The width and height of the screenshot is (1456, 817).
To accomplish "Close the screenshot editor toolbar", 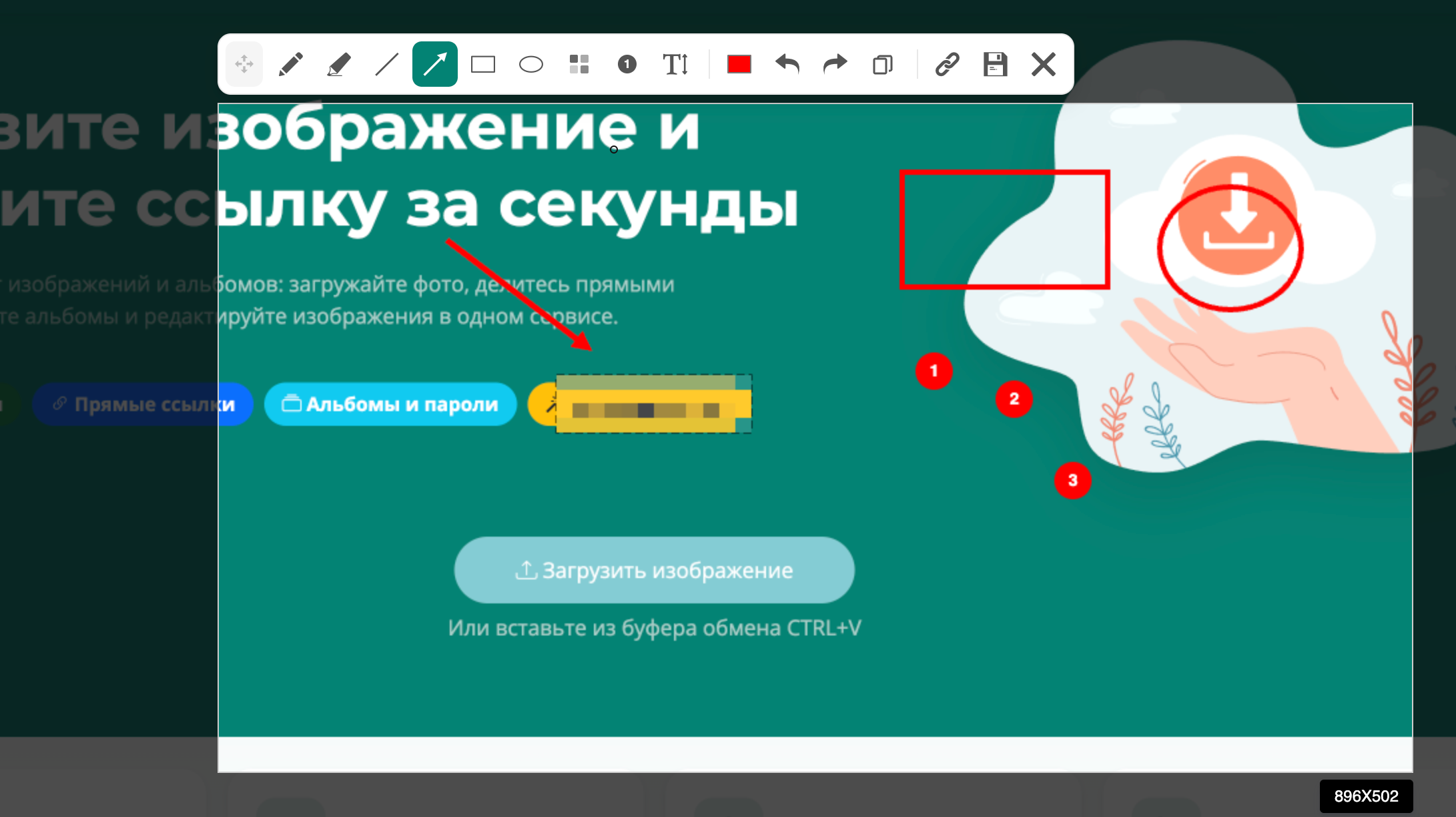I will [1044, 65].
